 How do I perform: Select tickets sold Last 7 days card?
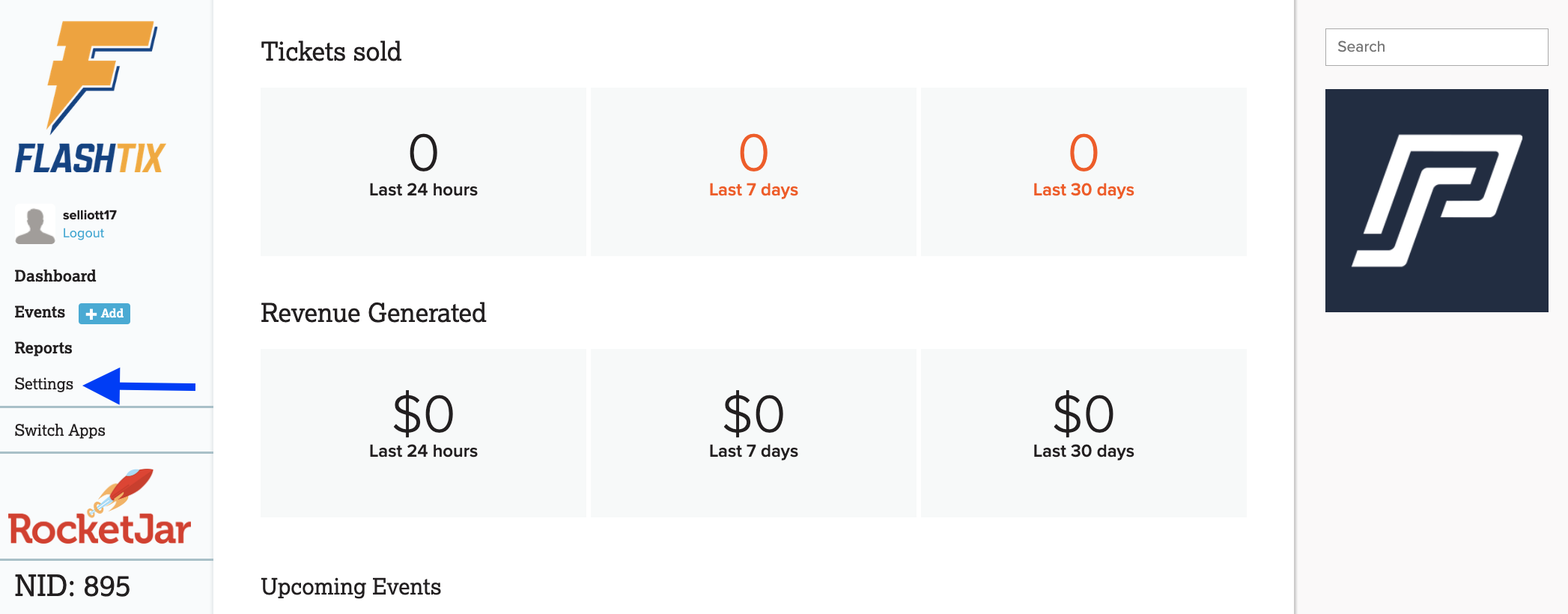753,171
